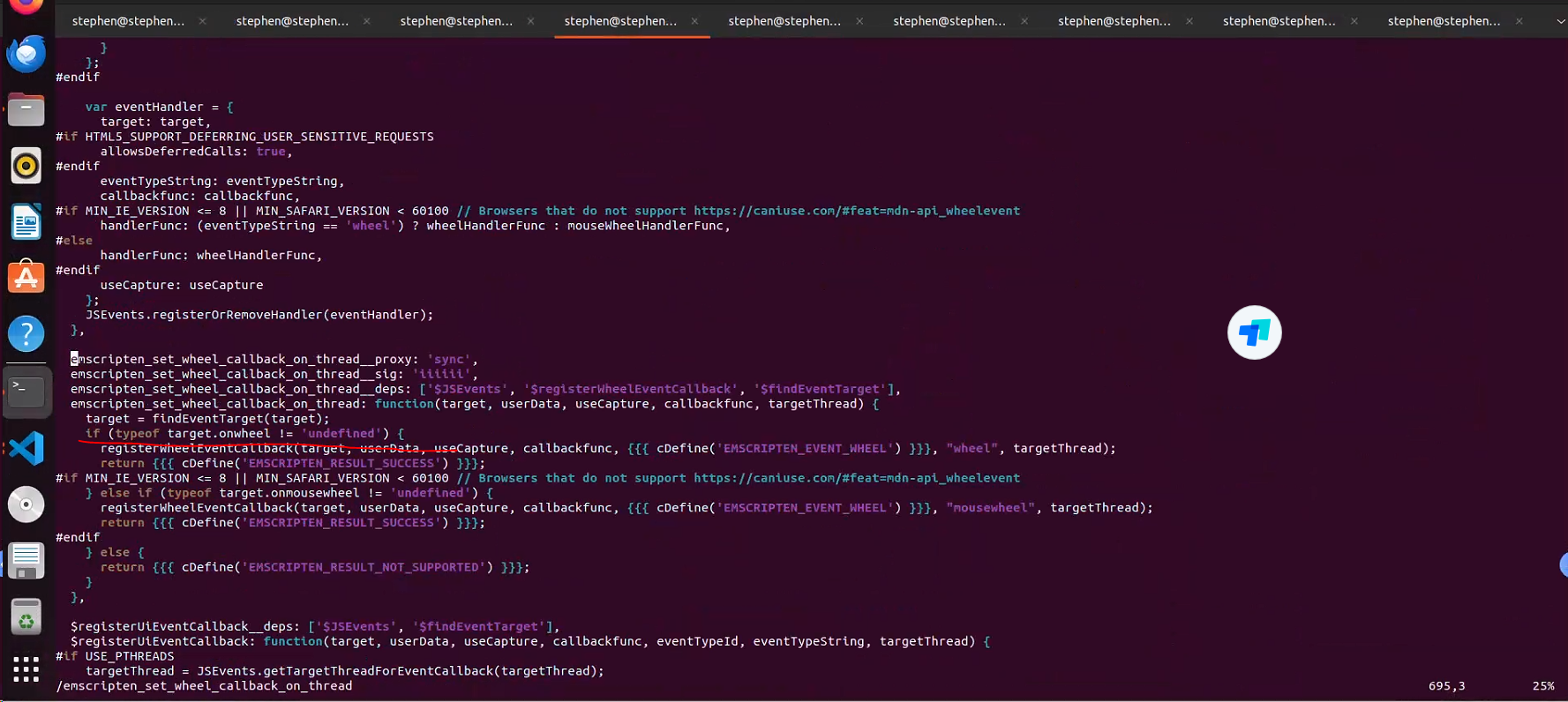
Task: Click the 'emscripten_set_wheel_callback_on_thread__deps' line
Action: click(x=486, y=389)
